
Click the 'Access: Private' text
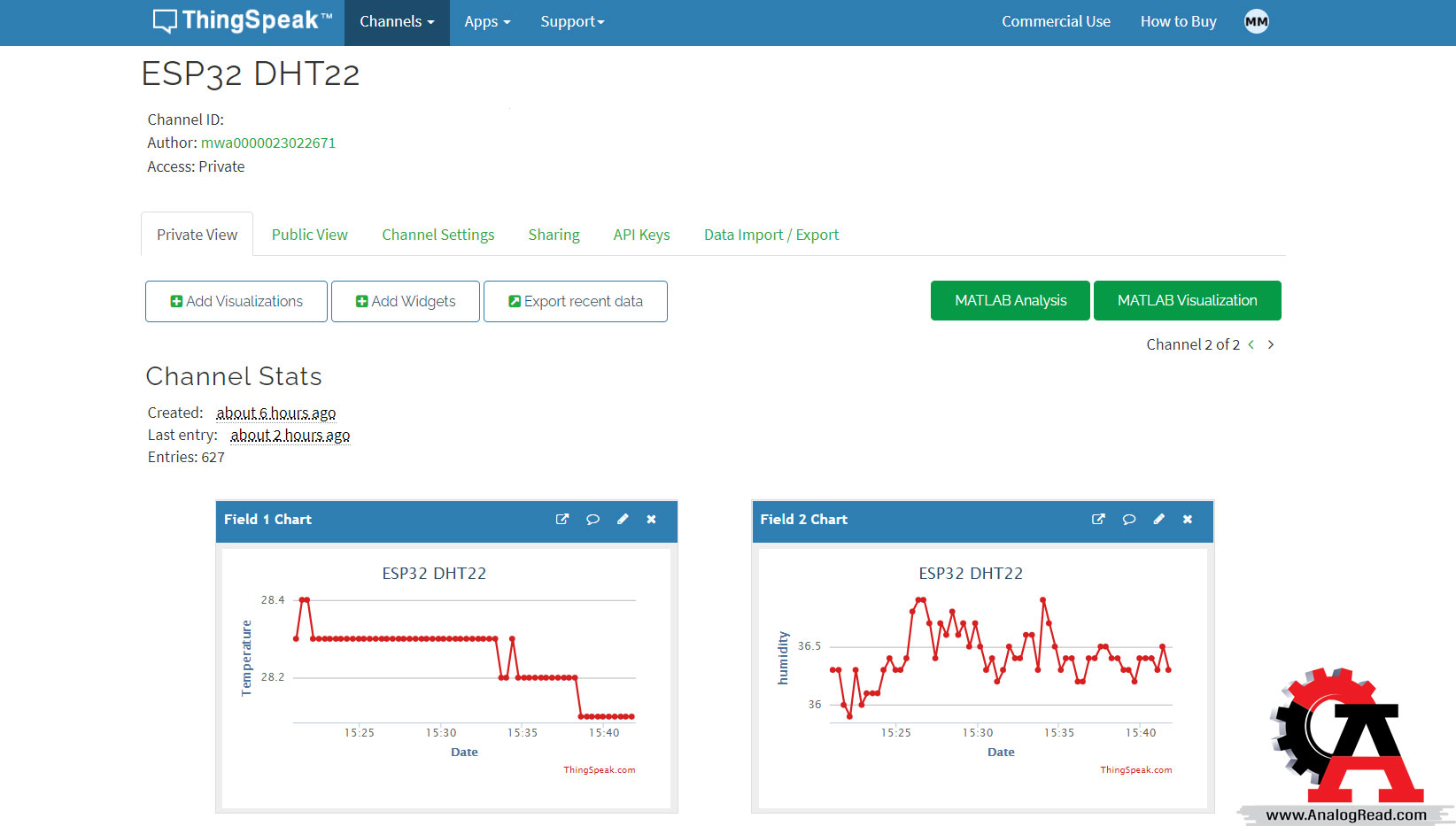pos(196,166)
